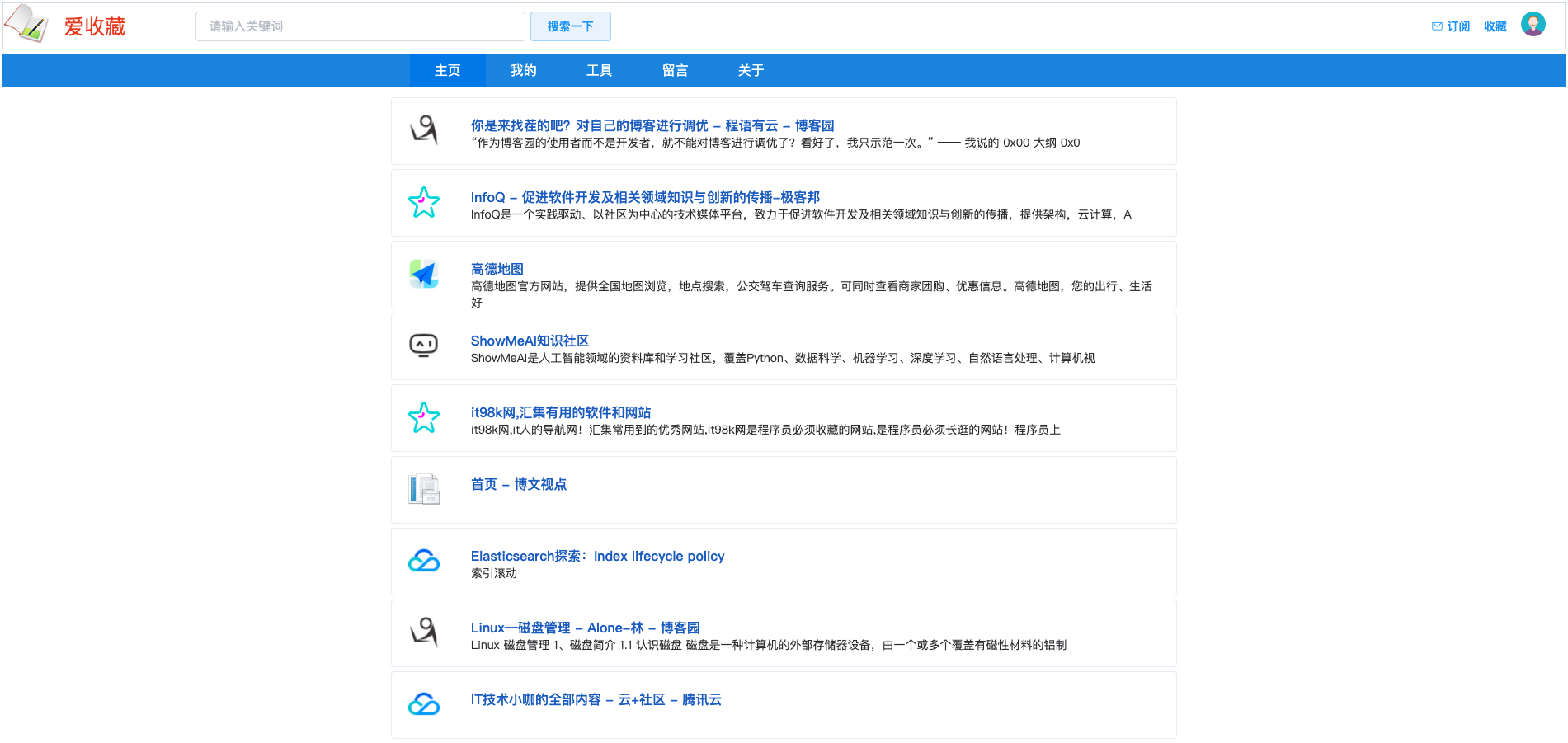Click the description "it98k网,it人的导航网"
The image size is (1568, 743).
(765, 430)
